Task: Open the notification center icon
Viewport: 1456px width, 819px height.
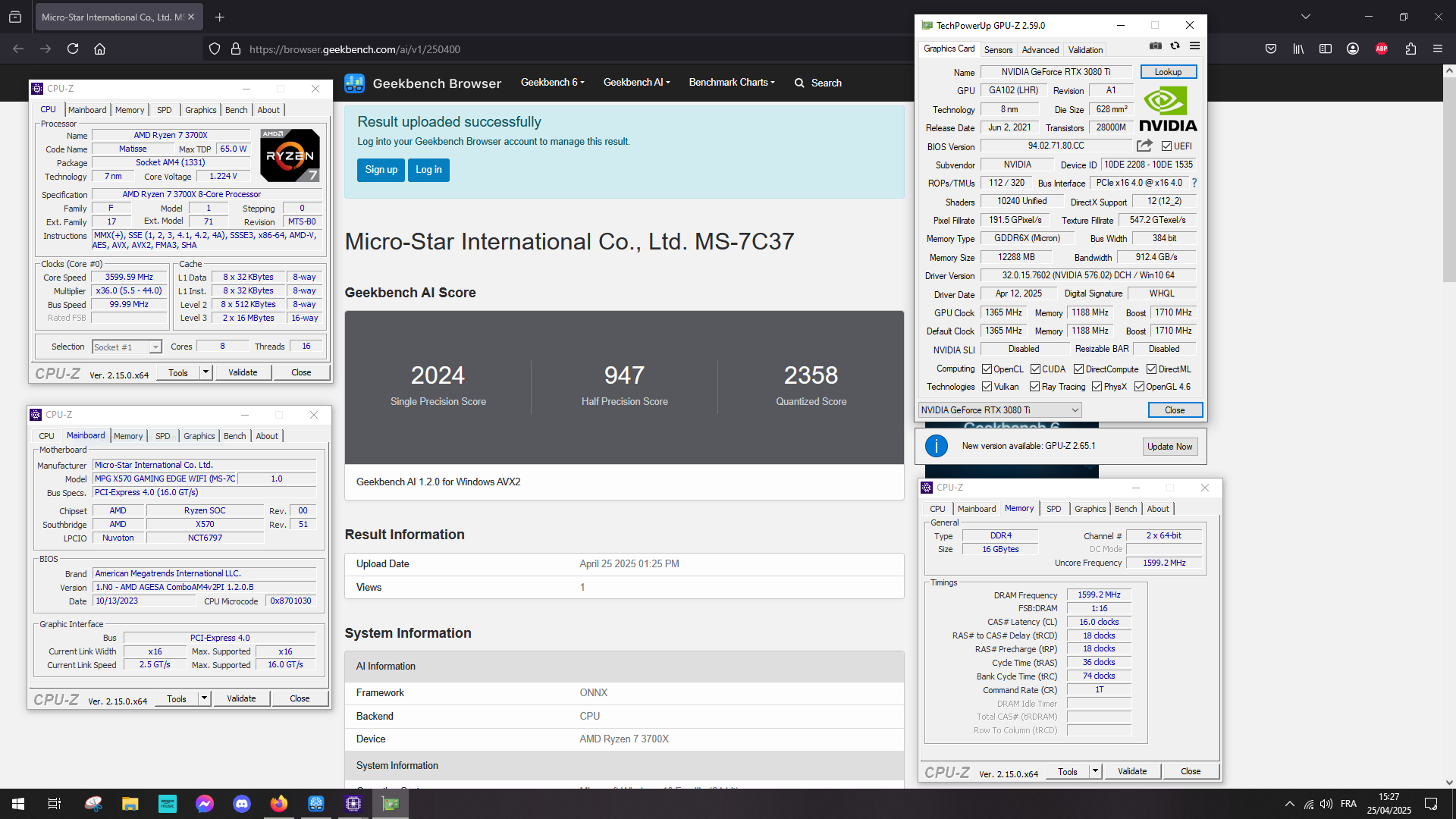Action: tap(1431, 804)
